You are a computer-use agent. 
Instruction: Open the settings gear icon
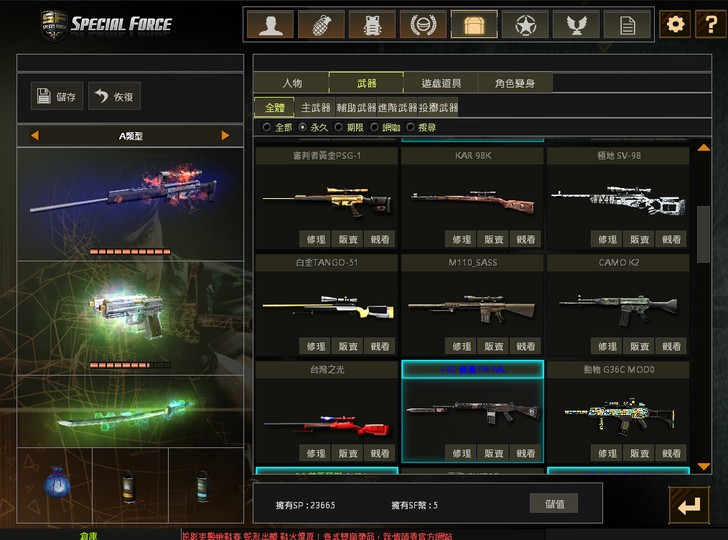point(675,24)
